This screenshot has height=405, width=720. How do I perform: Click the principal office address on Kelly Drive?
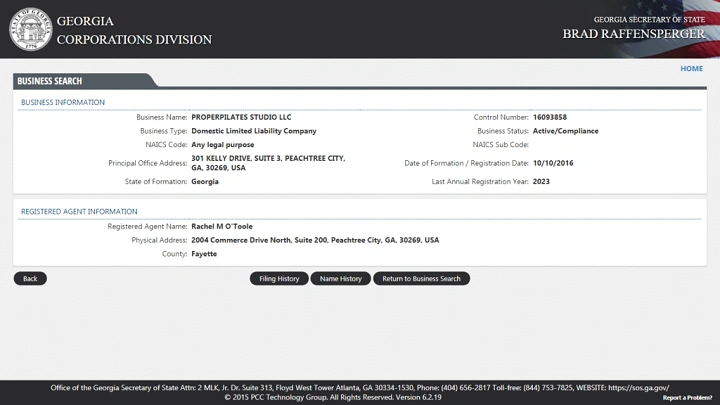coord(267,163)
